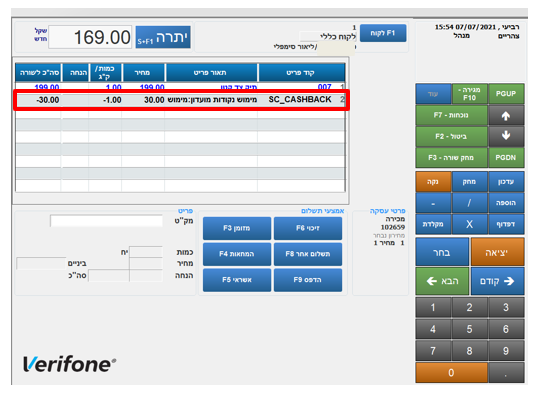The height and width of the screenshot is (393, 540).
Task: Click the יתרה S+F1 balance button
Action: [x=163, y=37]
